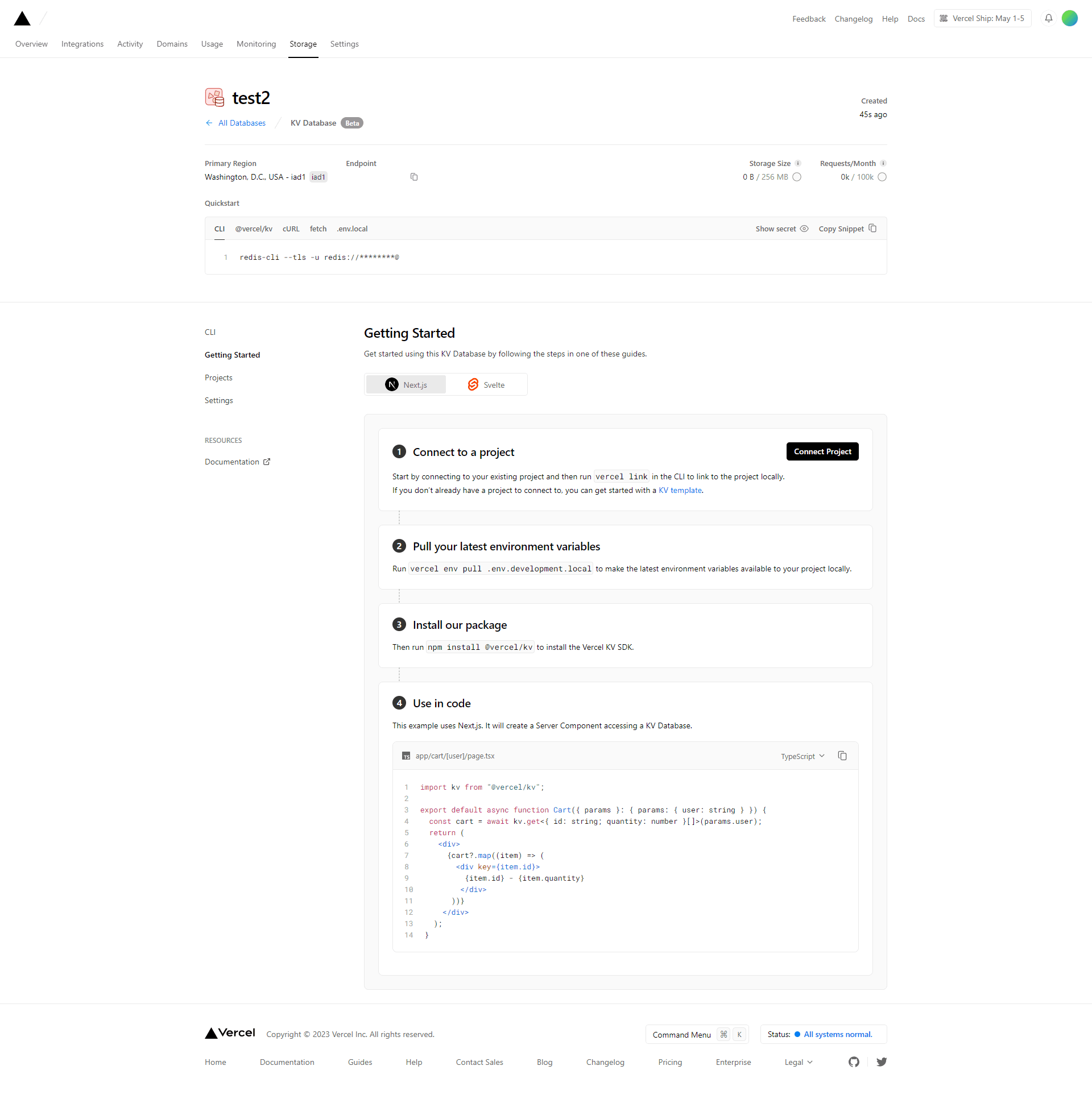Select the Storage tab
The image size is (1092, 1099).
(303, 44)
